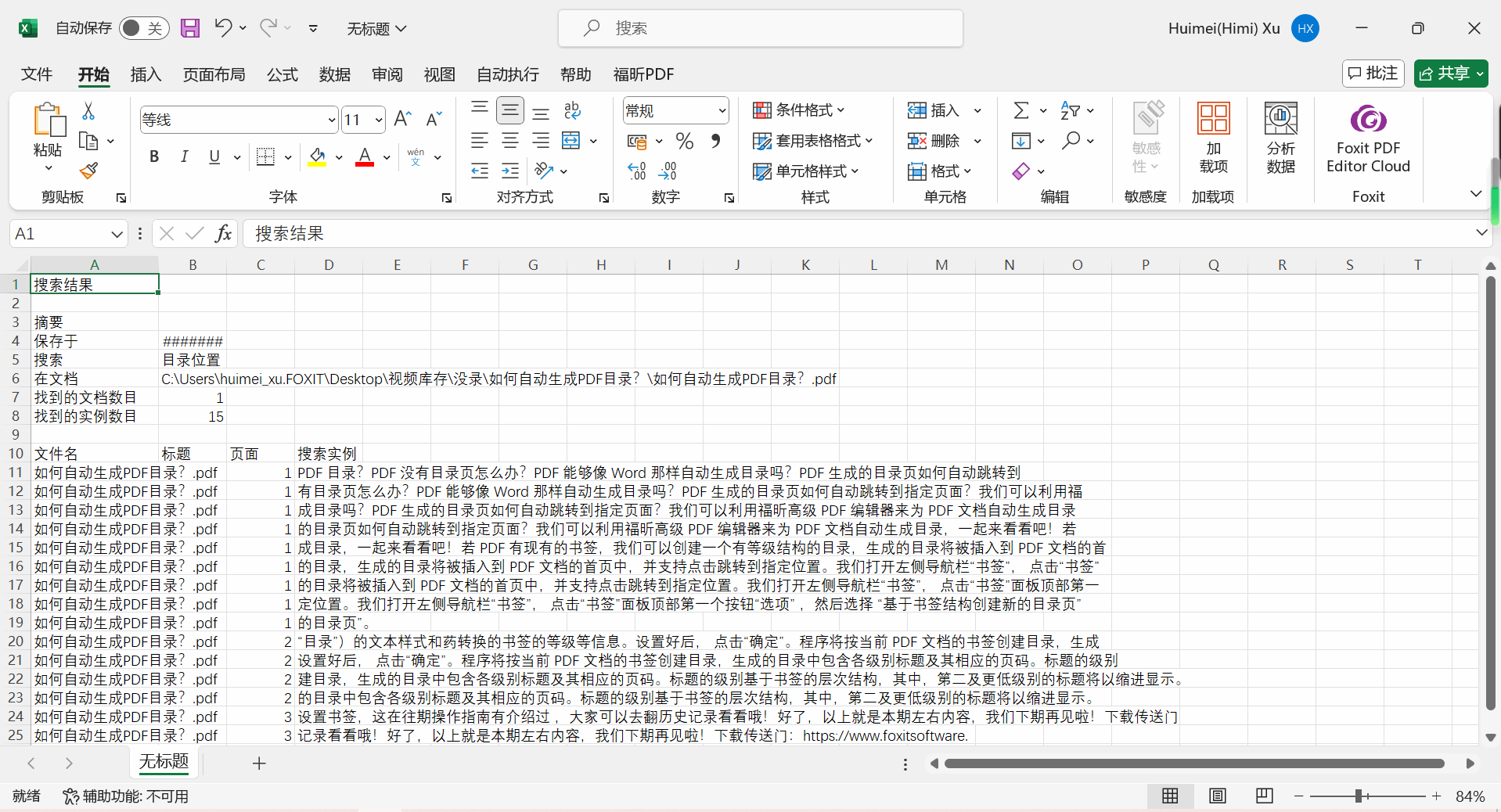Screen dimensions: 1501x812
Task: Open the Conditional Formatting dropdown
Action: pos(799,110)
